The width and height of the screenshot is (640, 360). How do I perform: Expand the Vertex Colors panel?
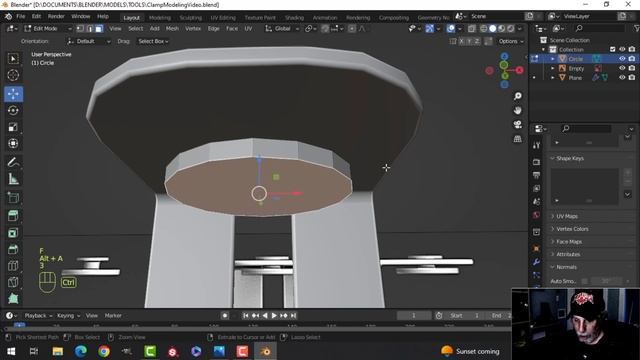pos(572,229)
